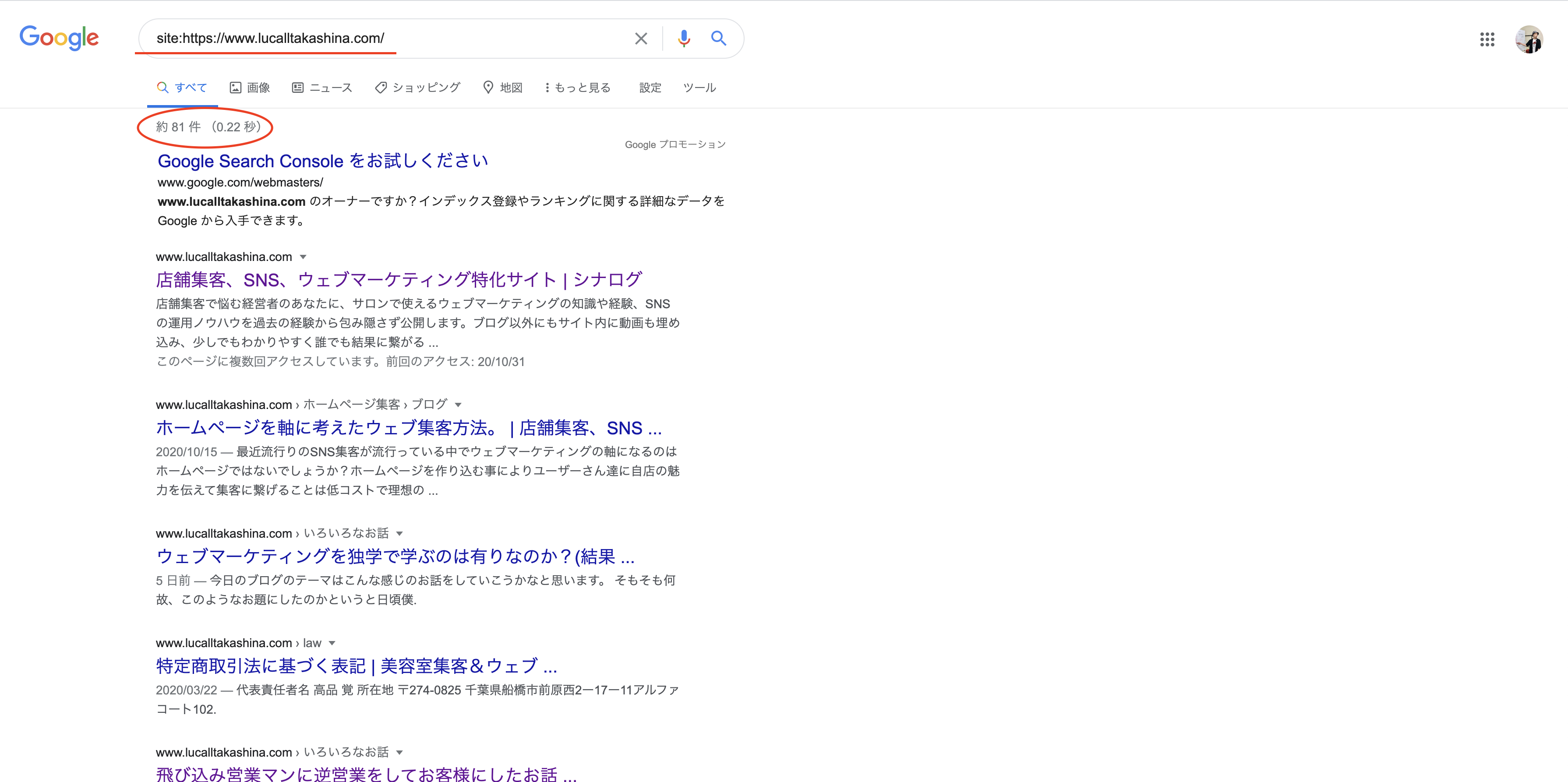Image resolution: width=1568 pixels, height=782 pixels.
Task: Switch to the ニュース tab
Action: [x=322, y=88]
